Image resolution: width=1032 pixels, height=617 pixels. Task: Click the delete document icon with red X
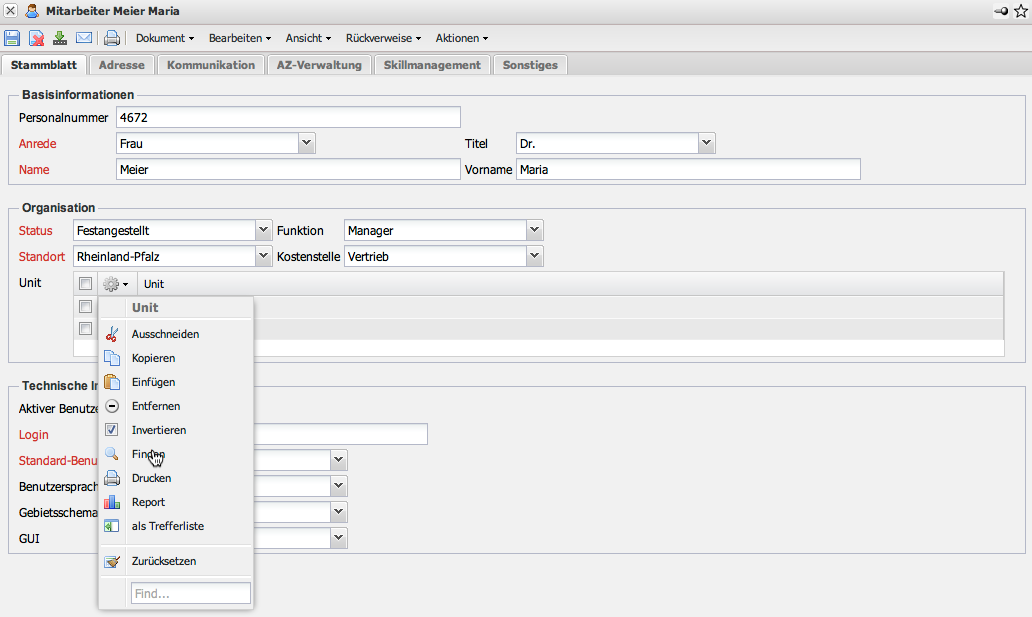[36, 38]
